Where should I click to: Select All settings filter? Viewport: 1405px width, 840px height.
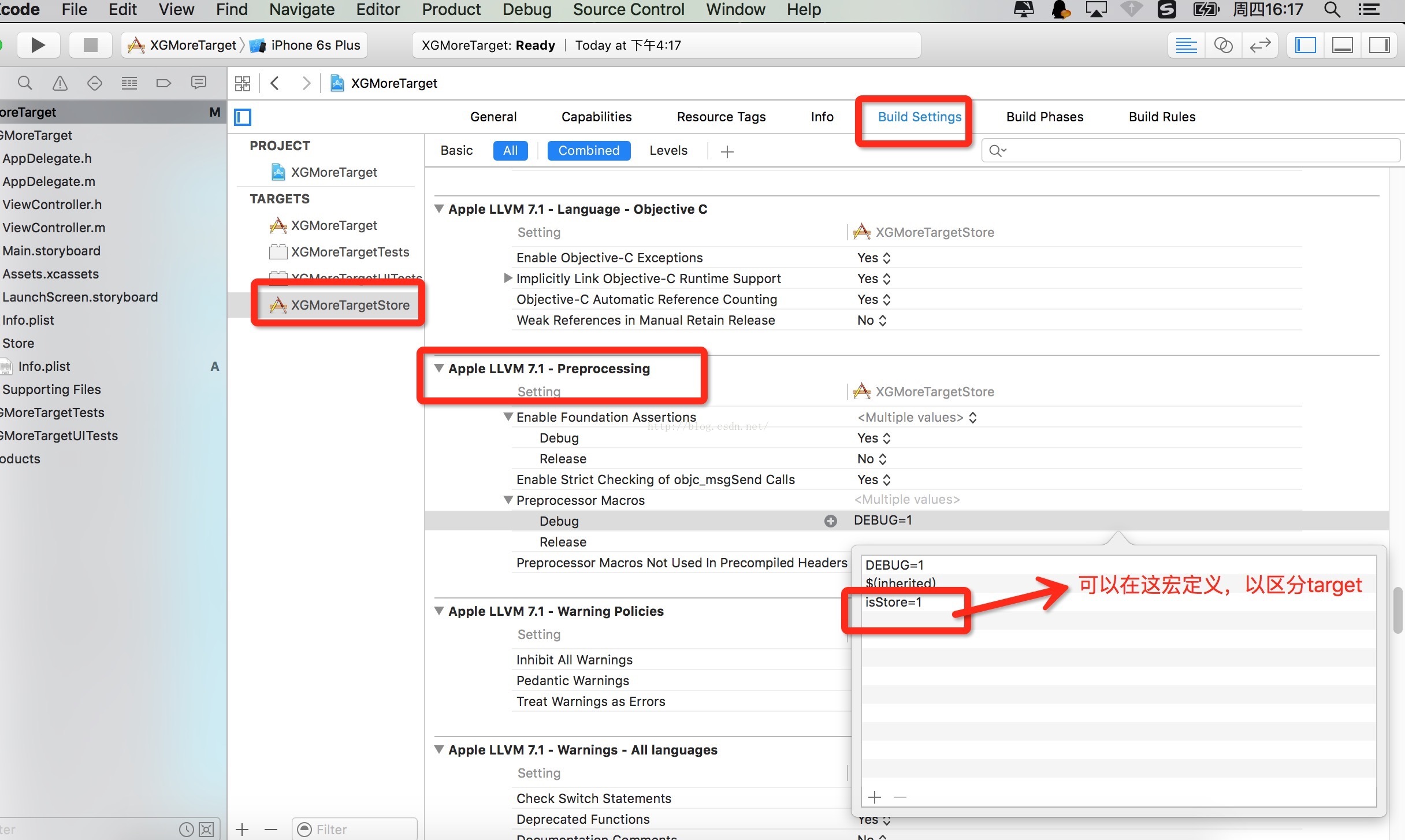pos(510,151)
